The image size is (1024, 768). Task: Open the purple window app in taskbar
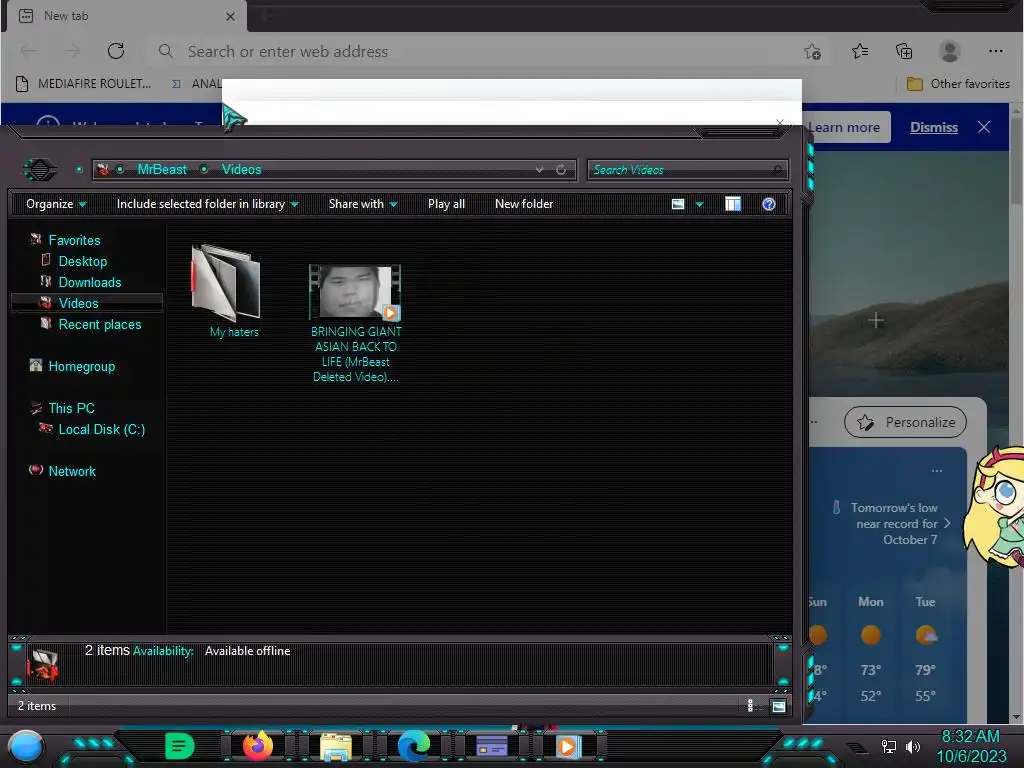(x=491, y=746)
